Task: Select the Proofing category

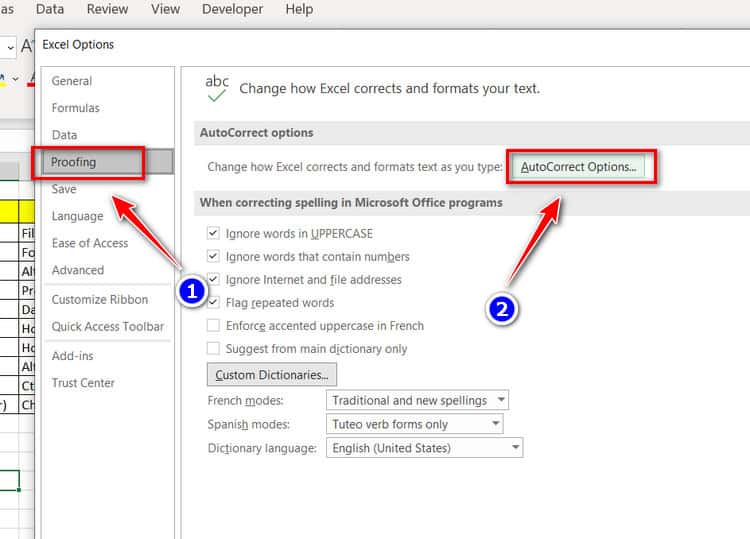Action: point(108,162)
